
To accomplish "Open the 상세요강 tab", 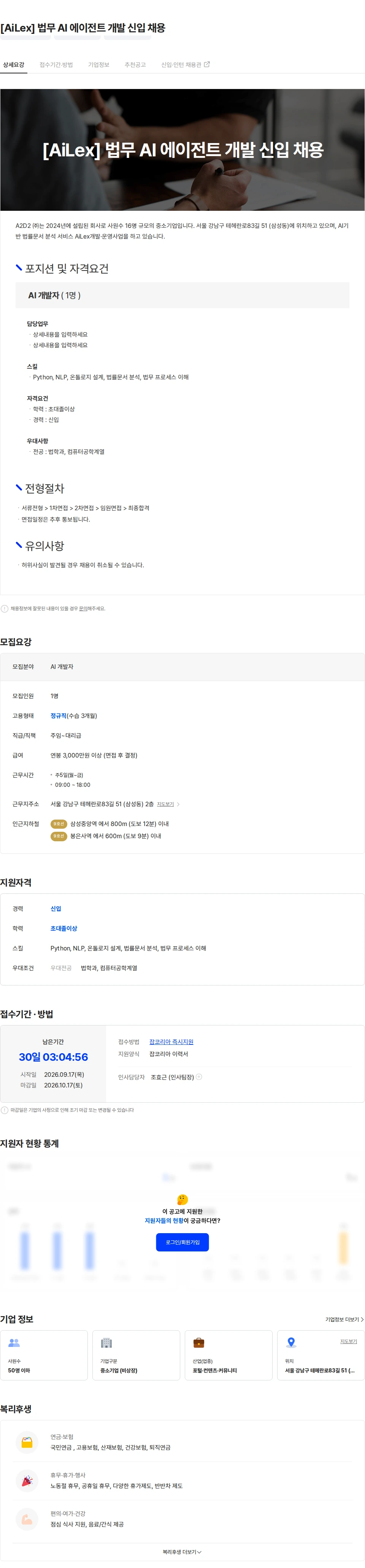I will (x=13, y=65).
